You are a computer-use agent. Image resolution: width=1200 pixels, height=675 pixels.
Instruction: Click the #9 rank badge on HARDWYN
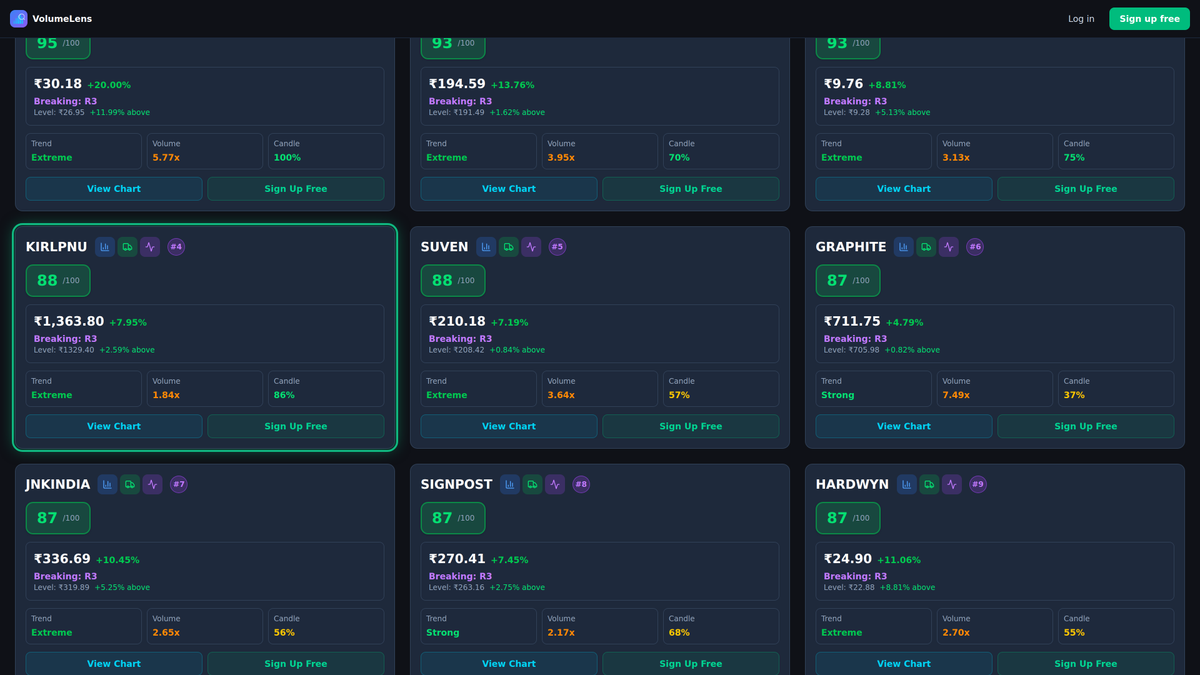click(978, 484)
